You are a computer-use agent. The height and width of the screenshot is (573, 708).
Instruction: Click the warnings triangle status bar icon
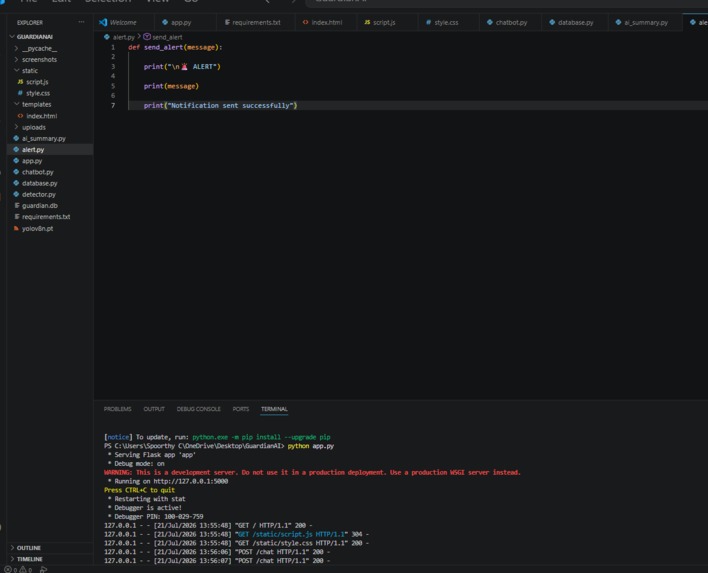25,569
